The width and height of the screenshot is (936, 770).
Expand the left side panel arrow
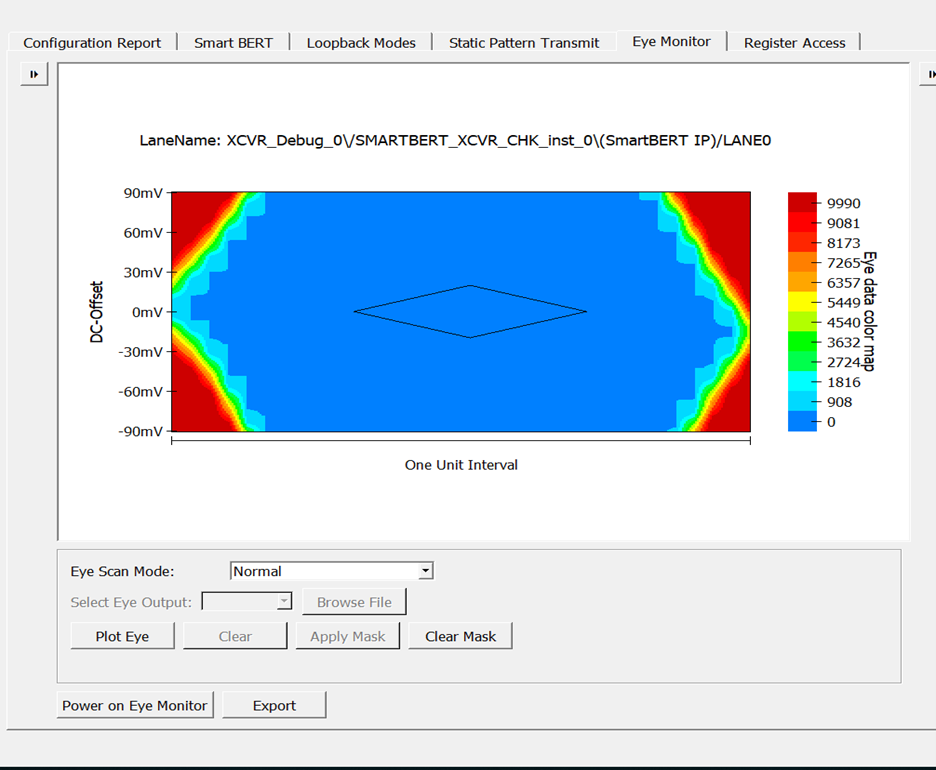point(34,74)
